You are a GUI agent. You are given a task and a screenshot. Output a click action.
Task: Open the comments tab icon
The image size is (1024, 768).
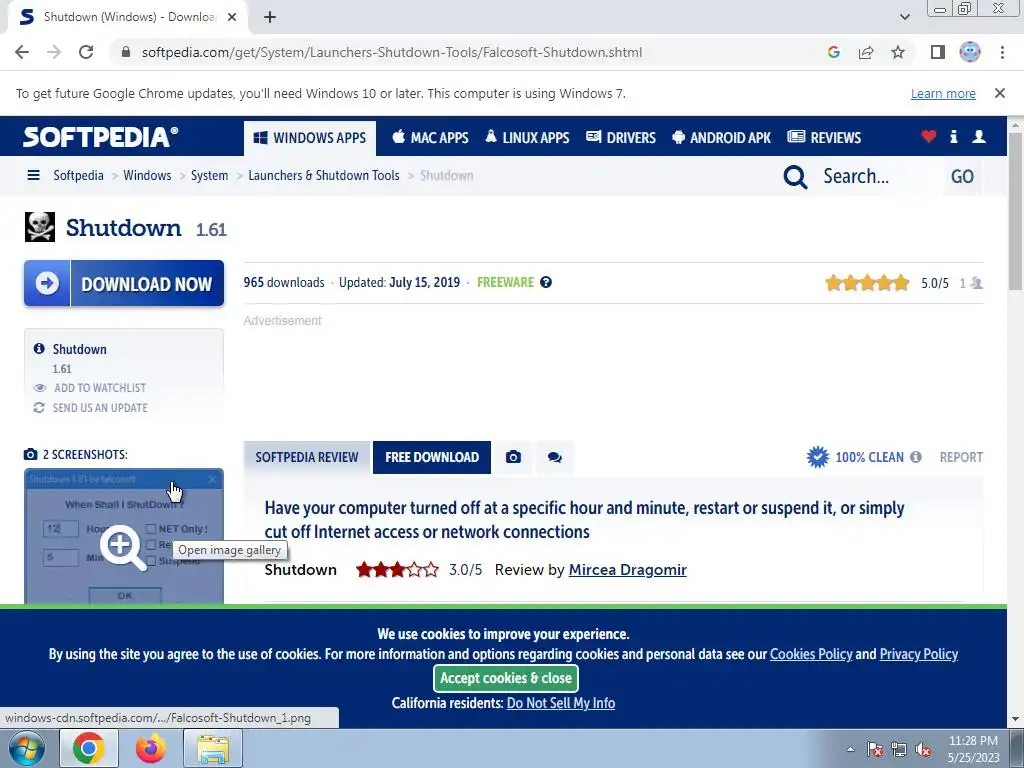click(554, 457)
